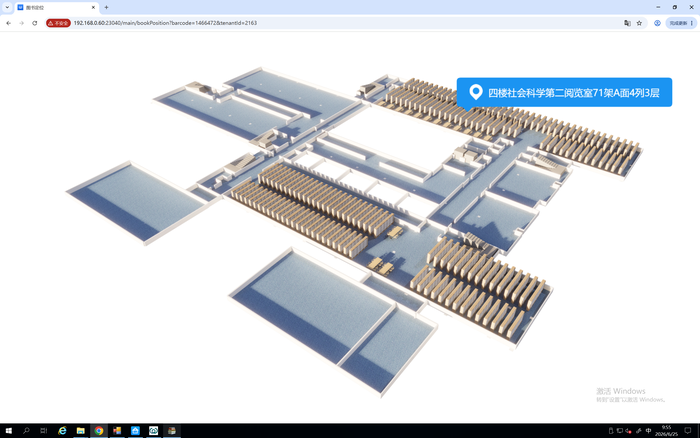Close the 图书定位 tab

point(93,8)
